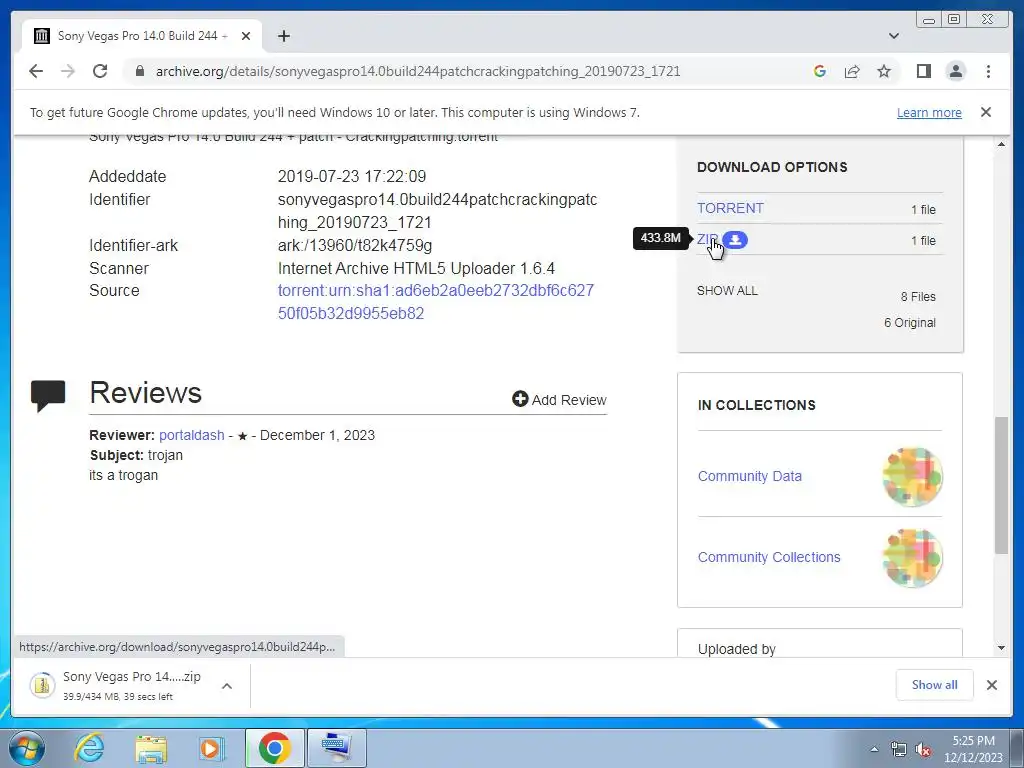Open reviewer portaldash profile
This screenshot has height=768, width=1024.
click(x=191, y=435)
